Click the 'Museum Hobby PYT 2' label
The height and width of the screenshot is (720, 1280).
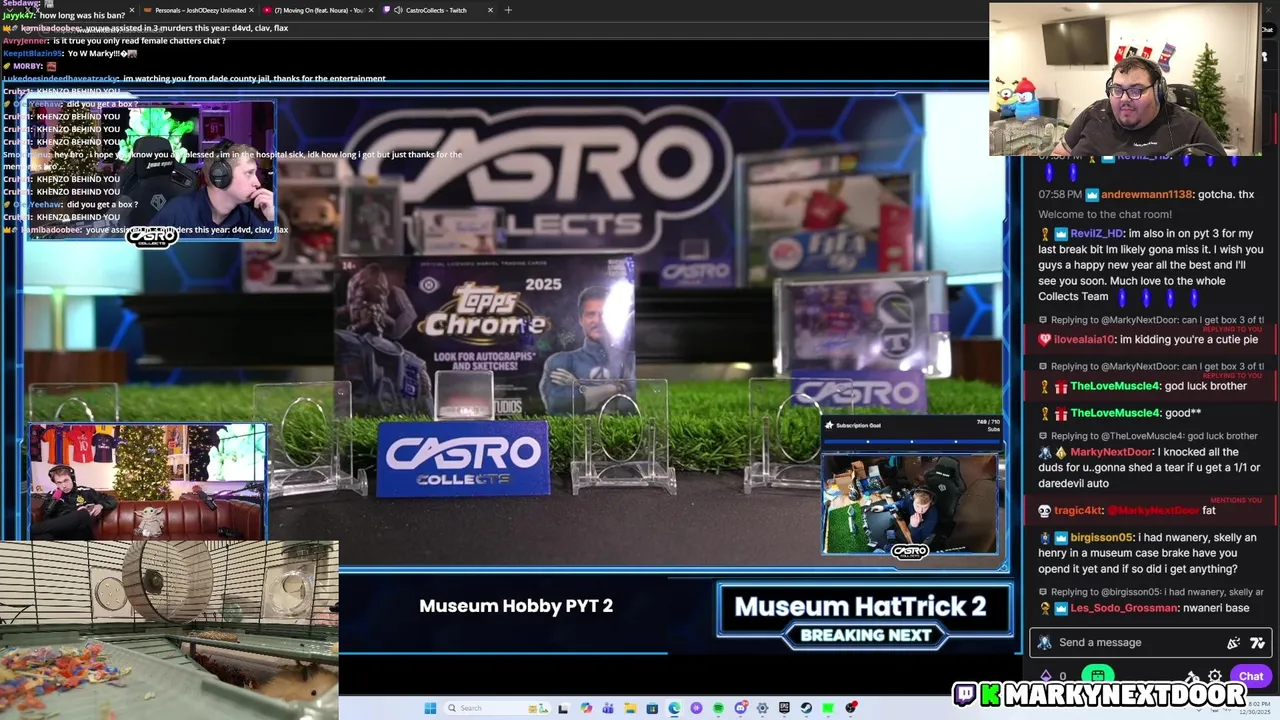pyautogui.click(x=516, y=606)
